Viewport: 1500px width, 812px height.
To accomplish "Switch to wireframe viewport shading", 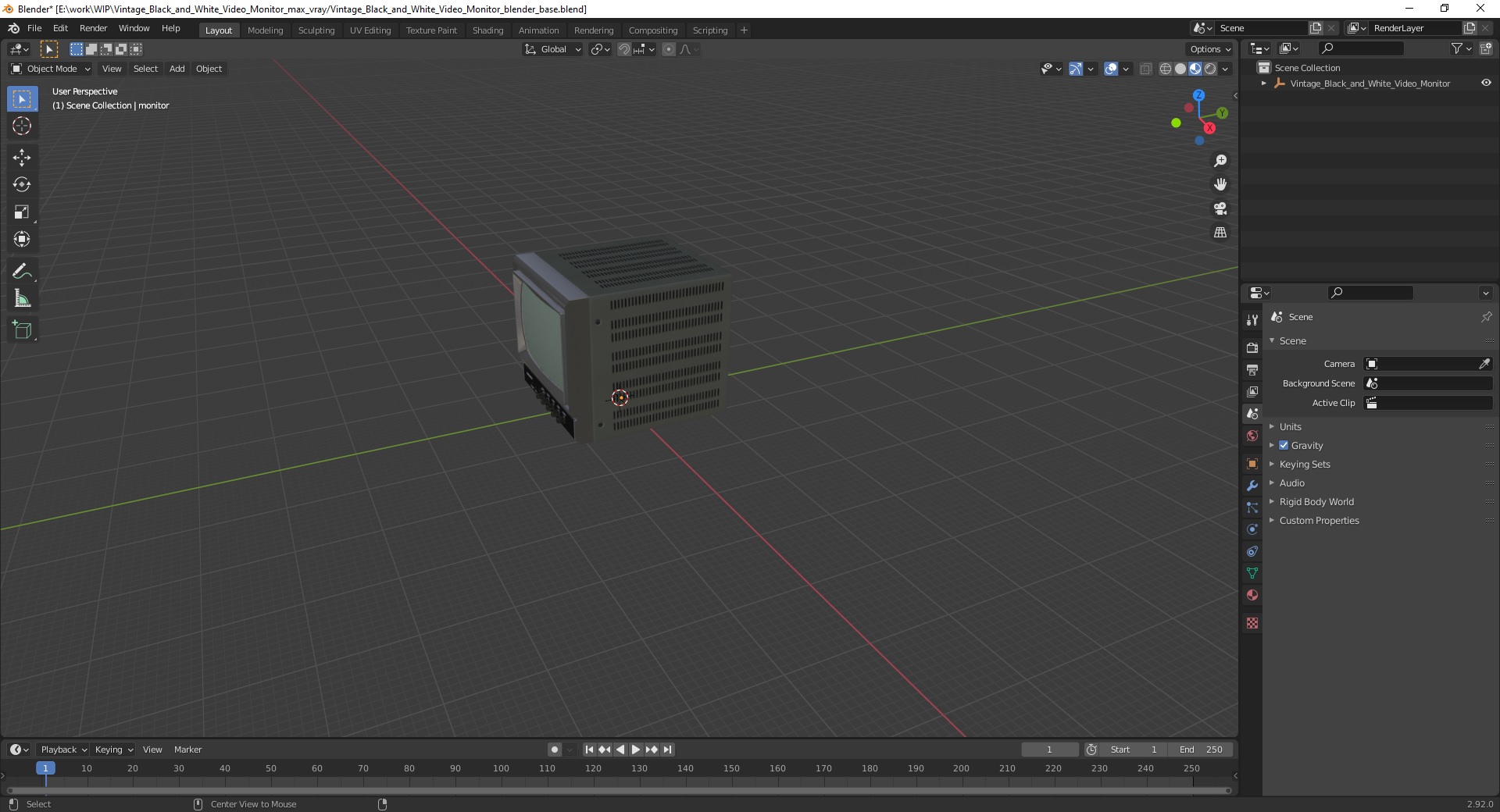I will pos(1166,69).
